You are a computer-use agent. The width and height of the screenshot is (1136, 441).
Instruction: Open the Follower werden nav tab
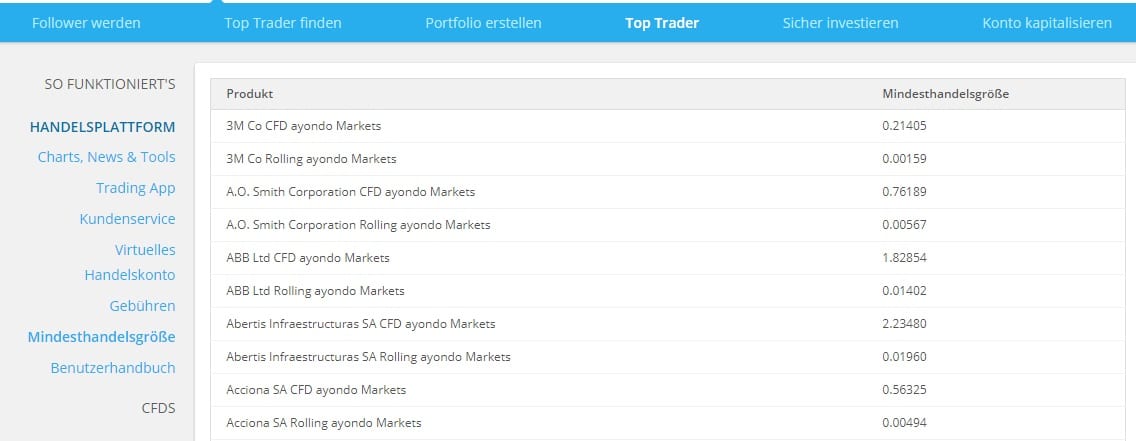pos(86,22)
